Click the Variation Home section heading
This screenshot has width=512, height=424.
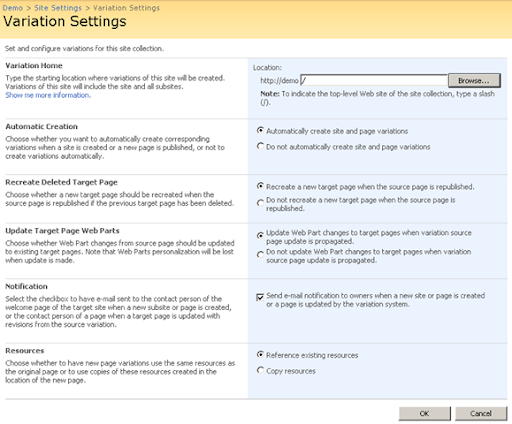pos(34,66)
